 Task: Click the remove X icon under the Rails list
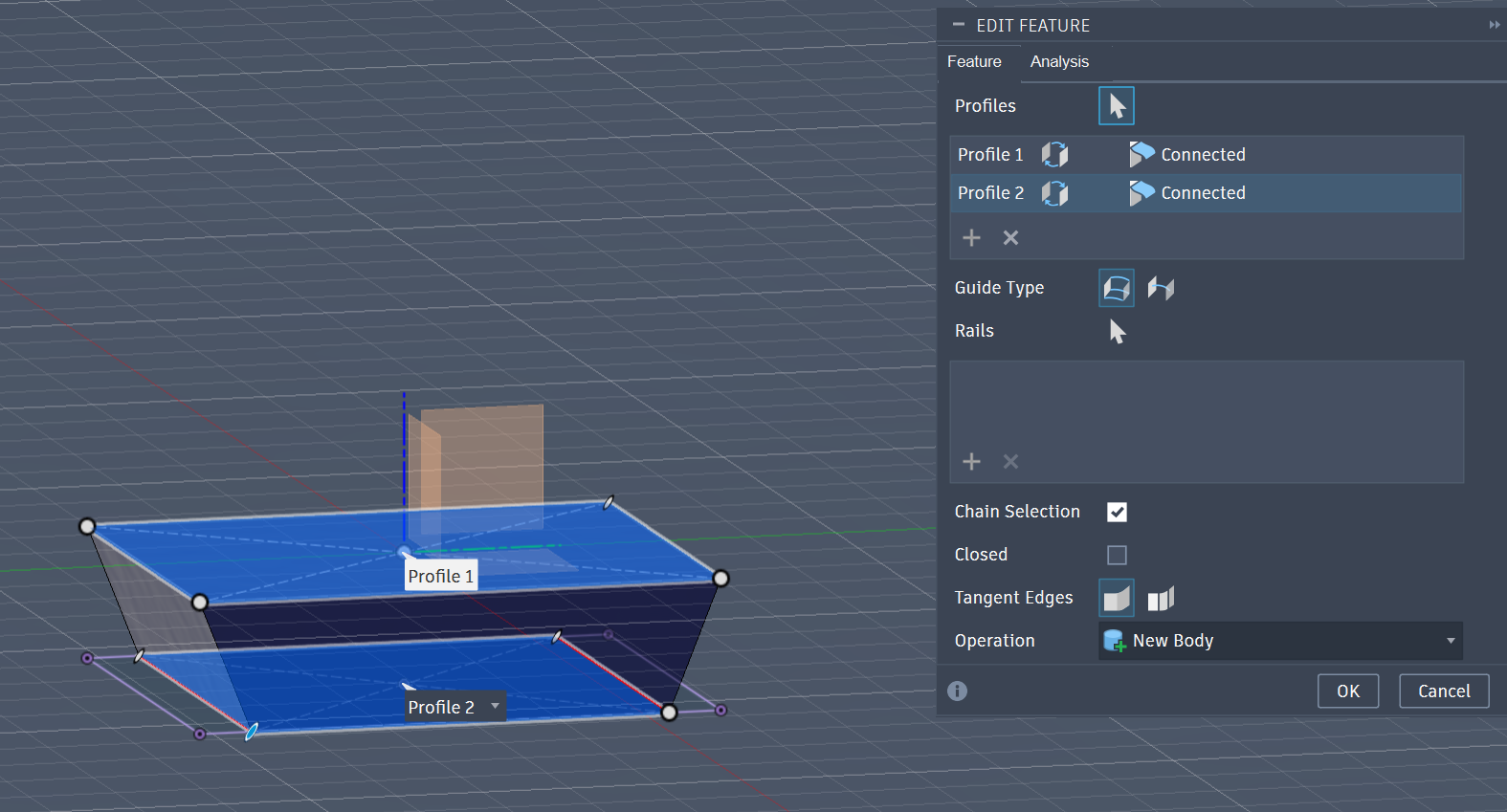tap(1010, 462)
